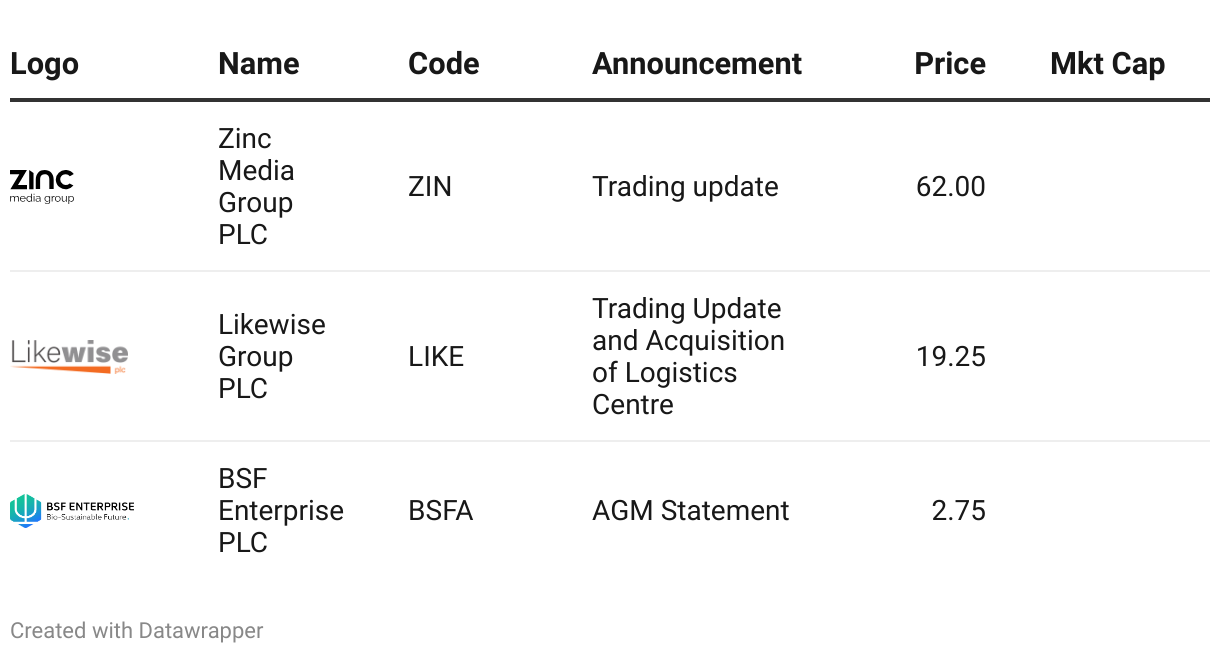Click the Zinc Media Group logo

(x=42, y=186)
